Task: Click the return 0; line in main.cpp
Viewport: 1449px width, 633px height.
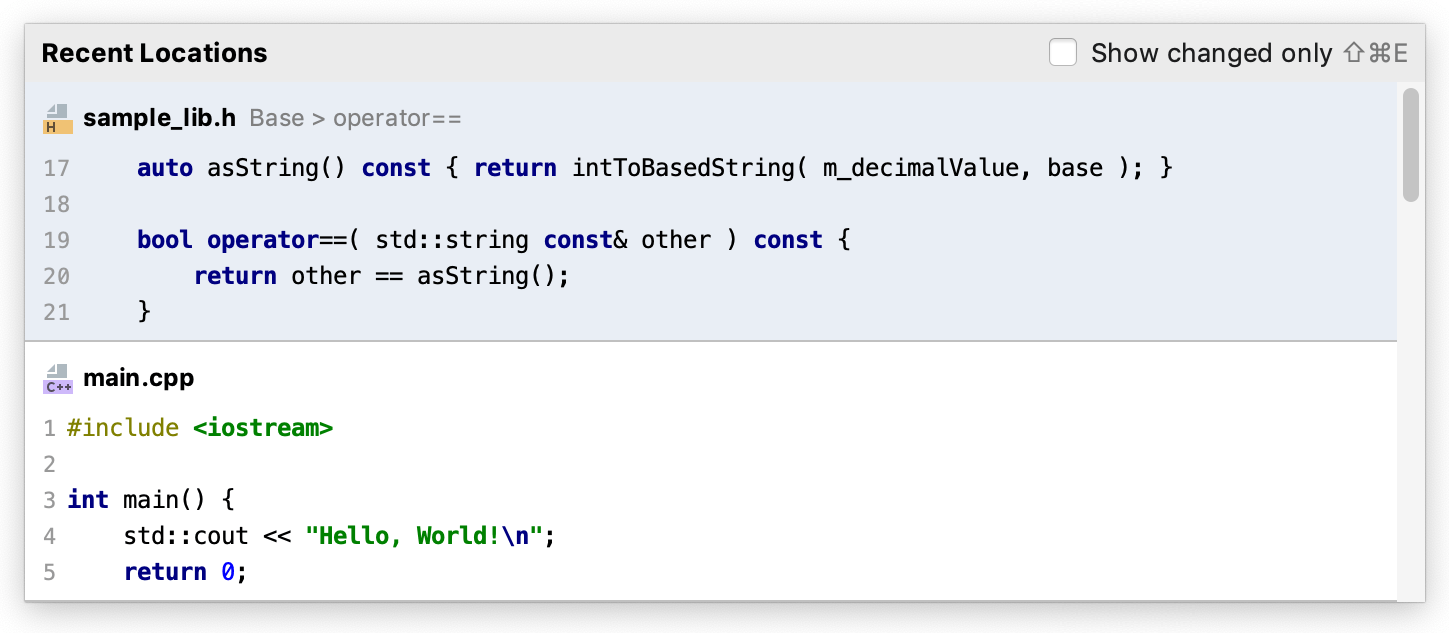Action: point(185,572)
